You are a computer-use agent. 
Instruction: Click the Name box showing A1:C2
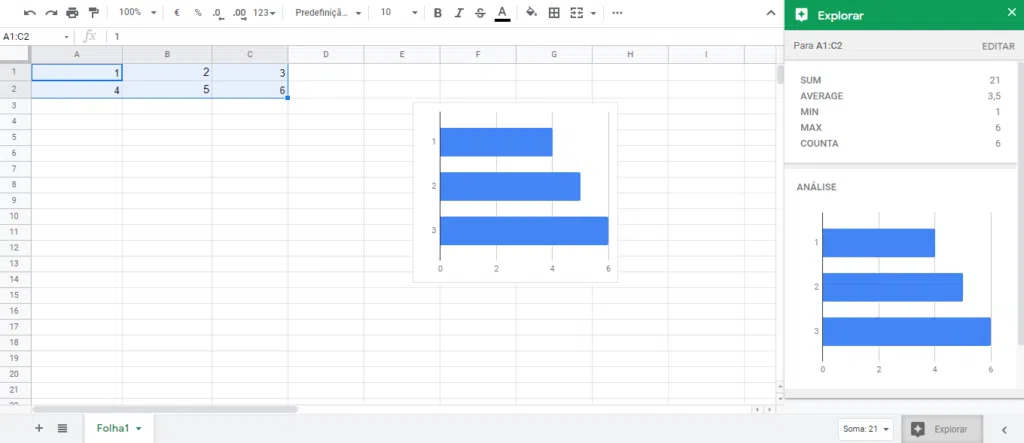[x=31, y=37]
